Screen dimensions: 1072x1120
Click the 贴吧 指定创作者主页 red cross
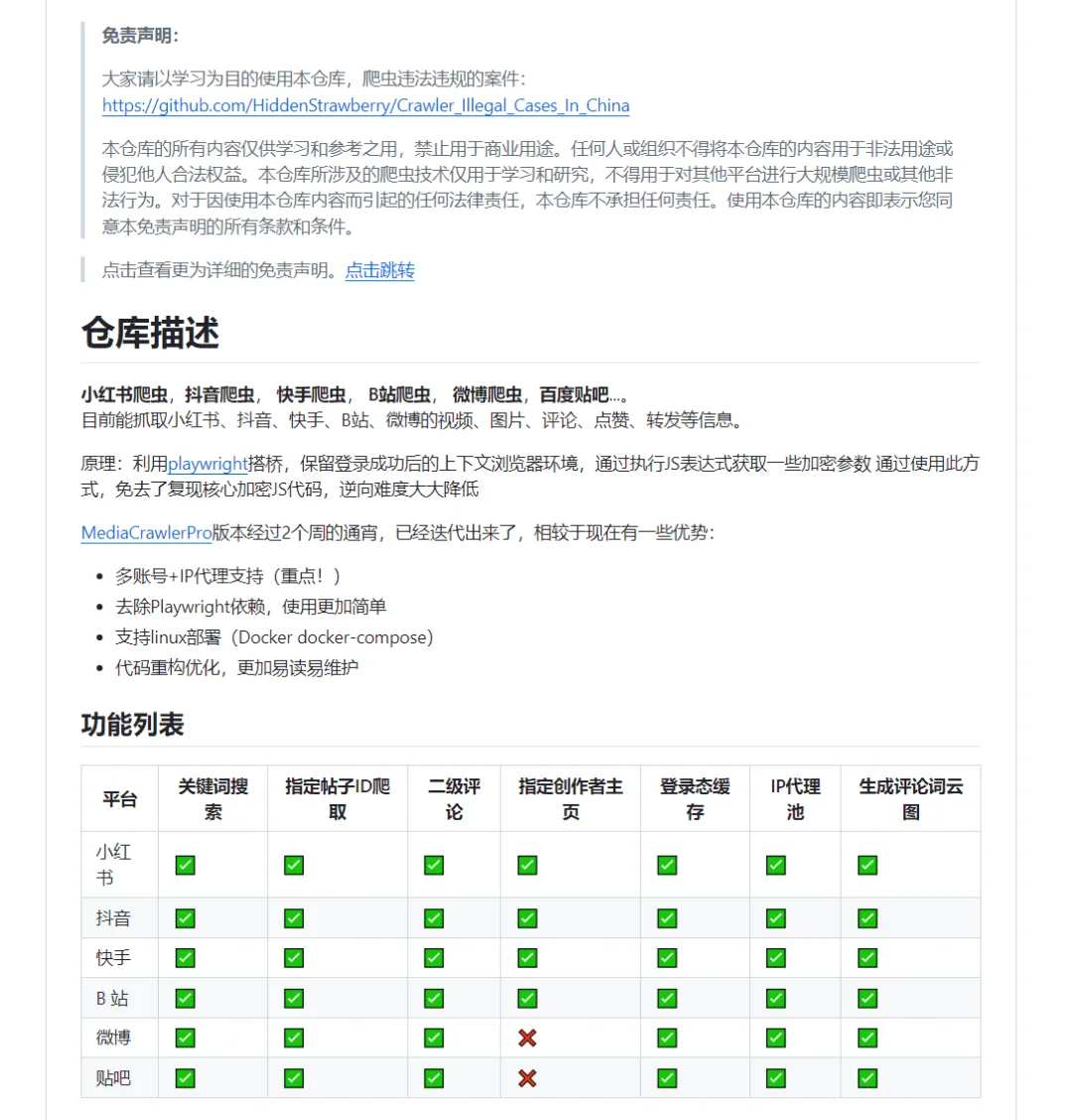(528, 1078)
